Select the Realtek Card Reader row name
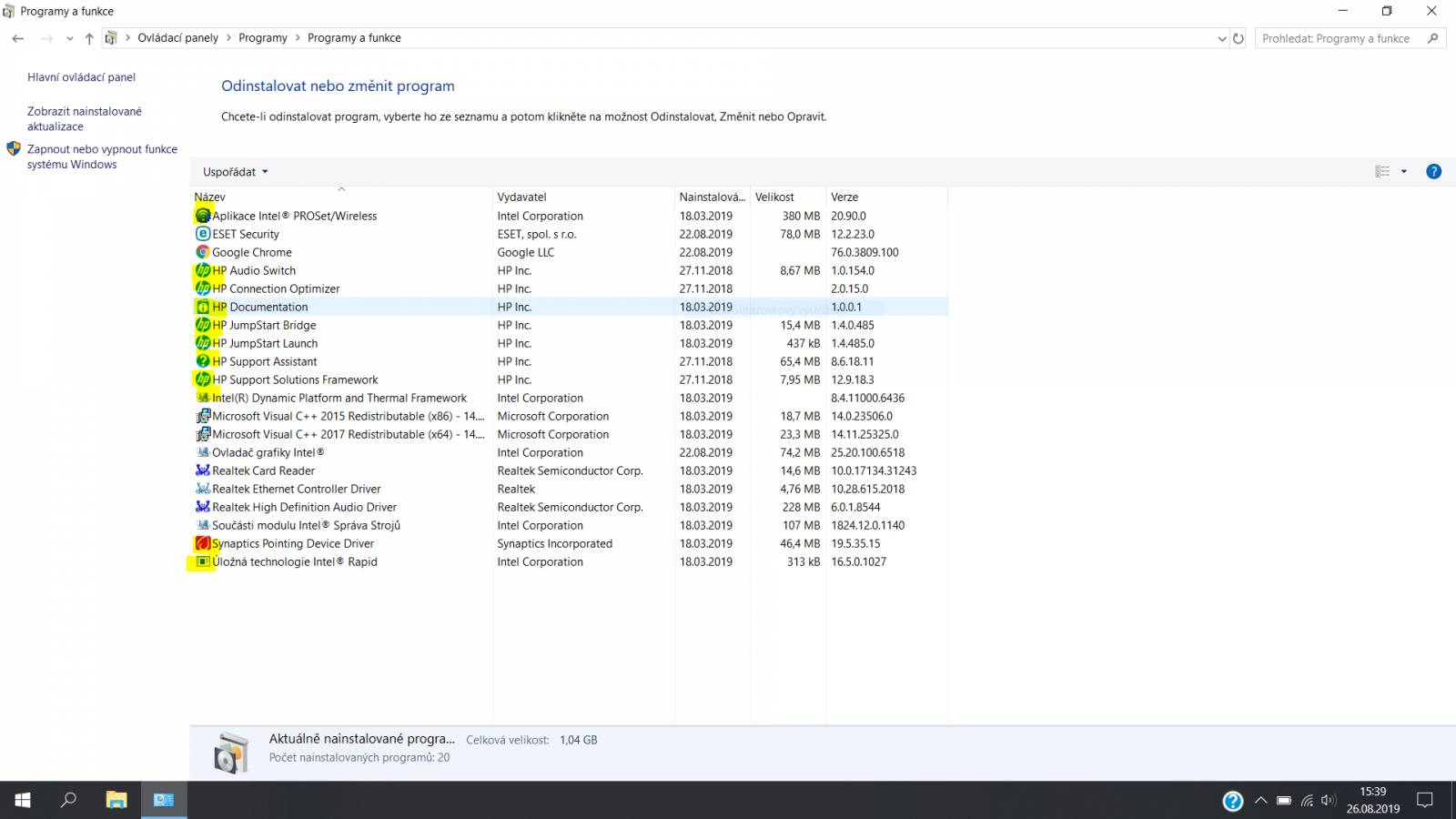 click(263, 470)
